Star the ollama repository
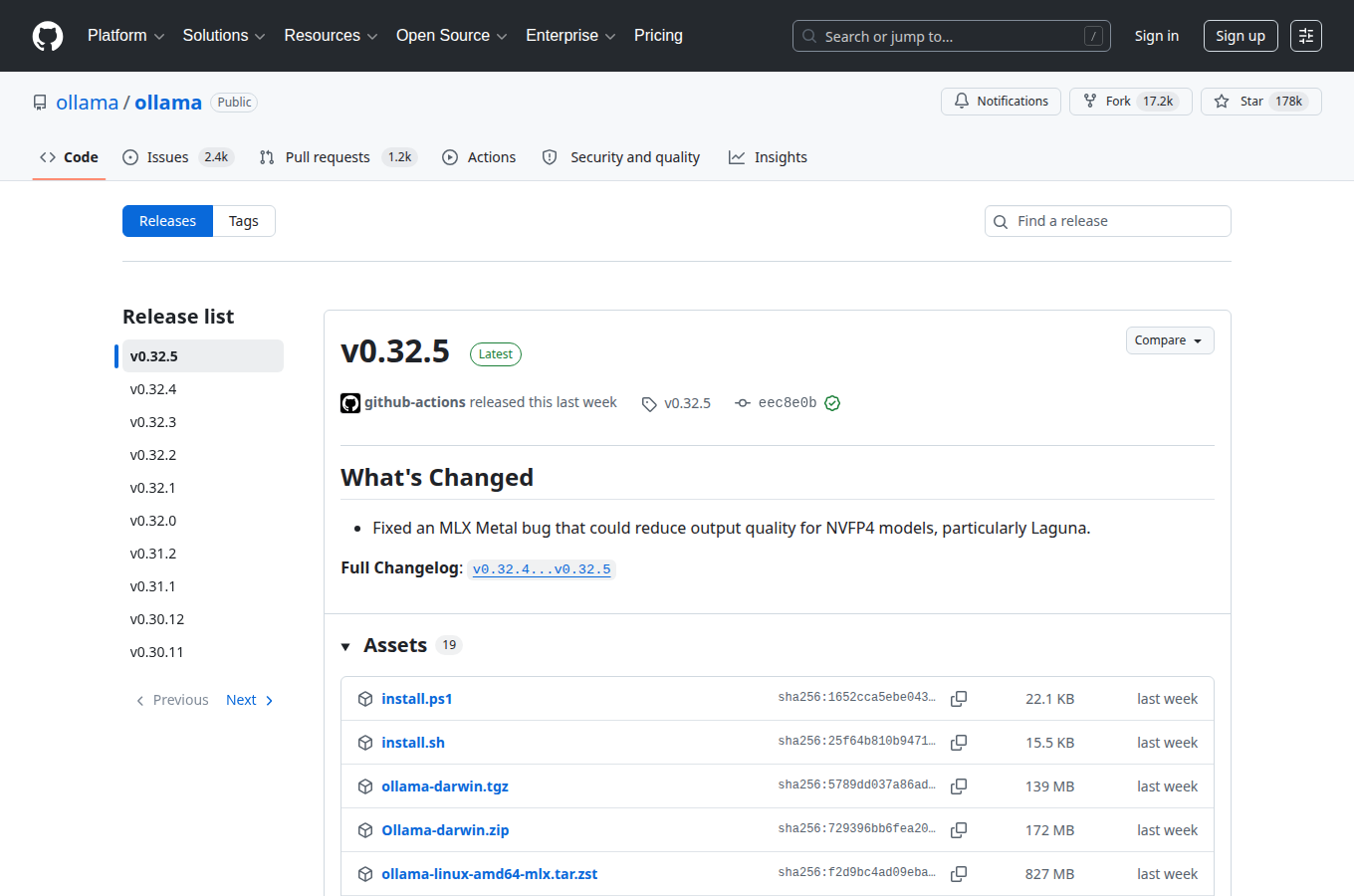The height and width of the screenshot is (896, 1354). [1260, 102]
